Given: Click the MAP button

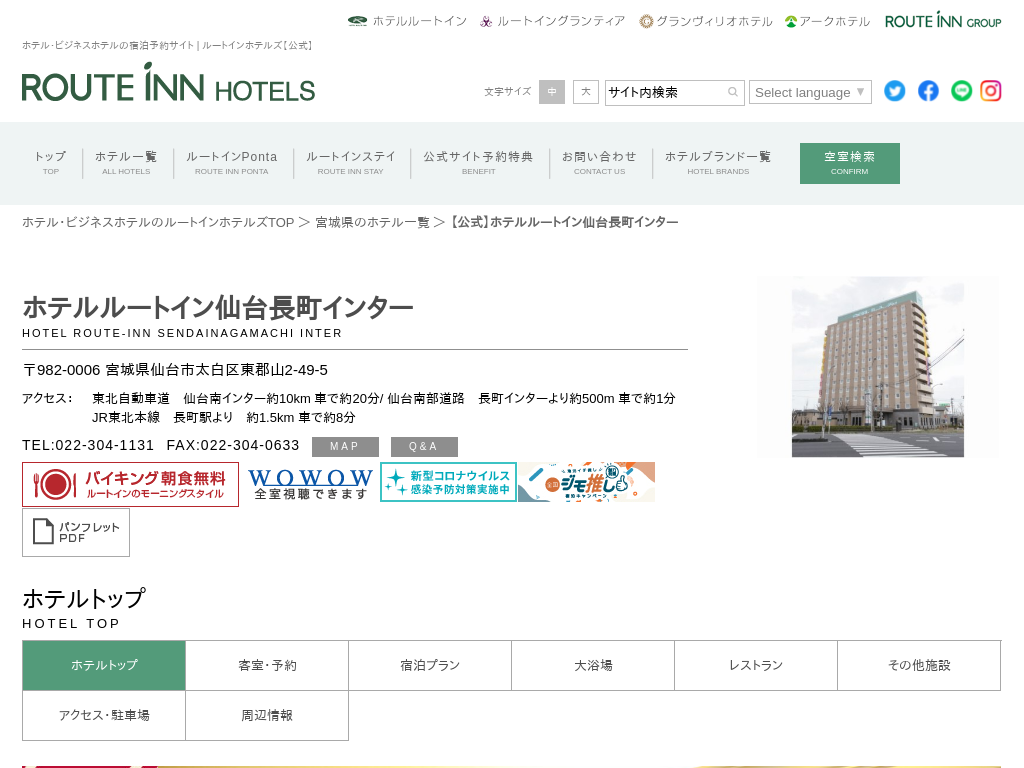Looking at the screenshot, I should (345, 447).
